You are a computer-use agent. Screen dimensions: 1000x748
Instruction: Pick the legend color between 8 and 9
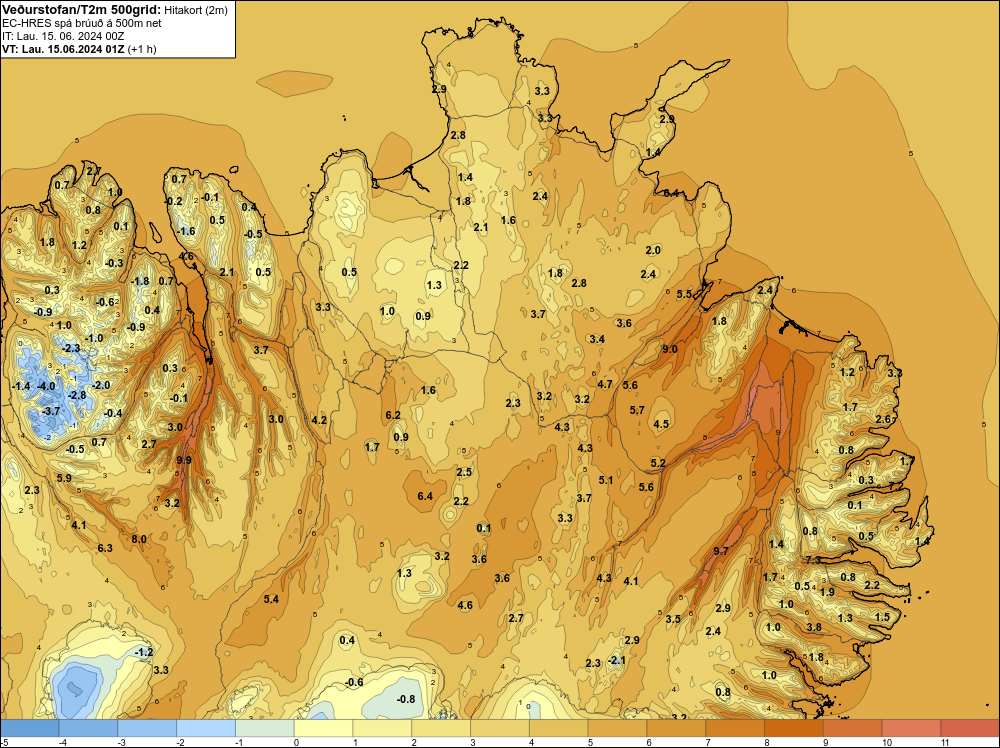pyautogui.click(x=794, y=728)
